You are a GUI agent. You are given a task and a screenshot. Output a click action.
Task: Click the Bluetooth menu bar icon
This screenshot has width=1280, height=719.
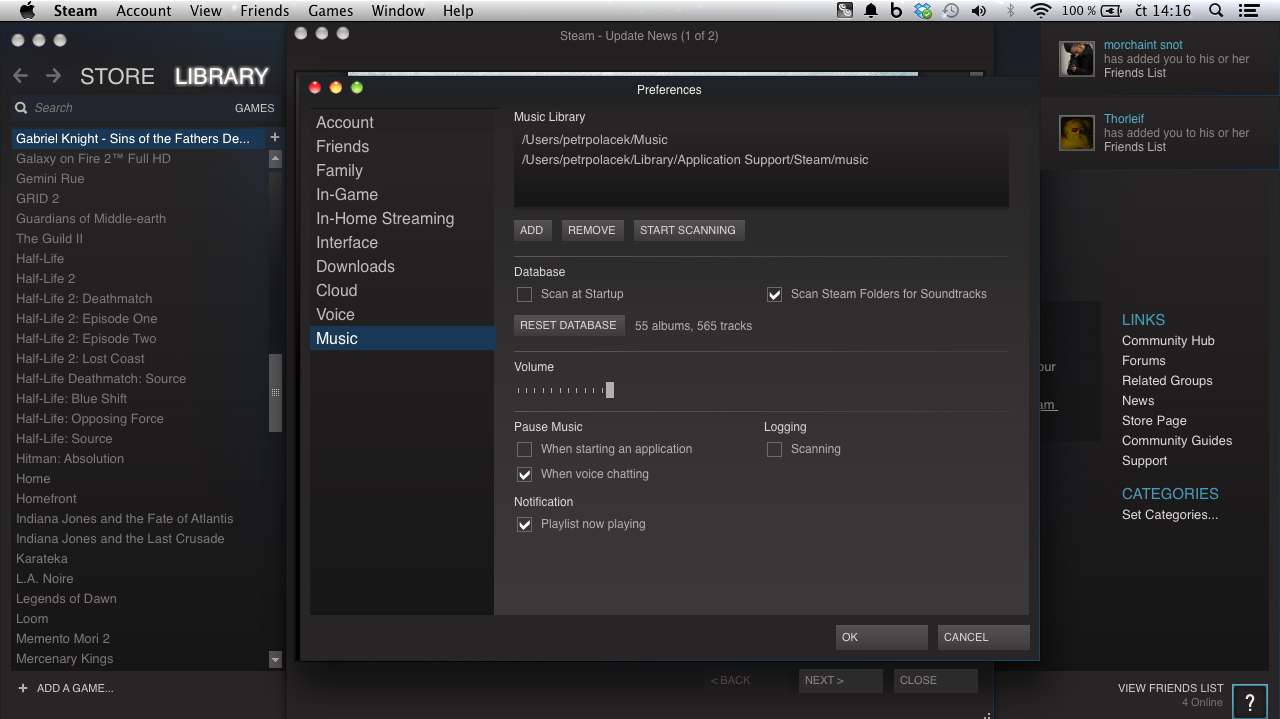click(1010, 11)
